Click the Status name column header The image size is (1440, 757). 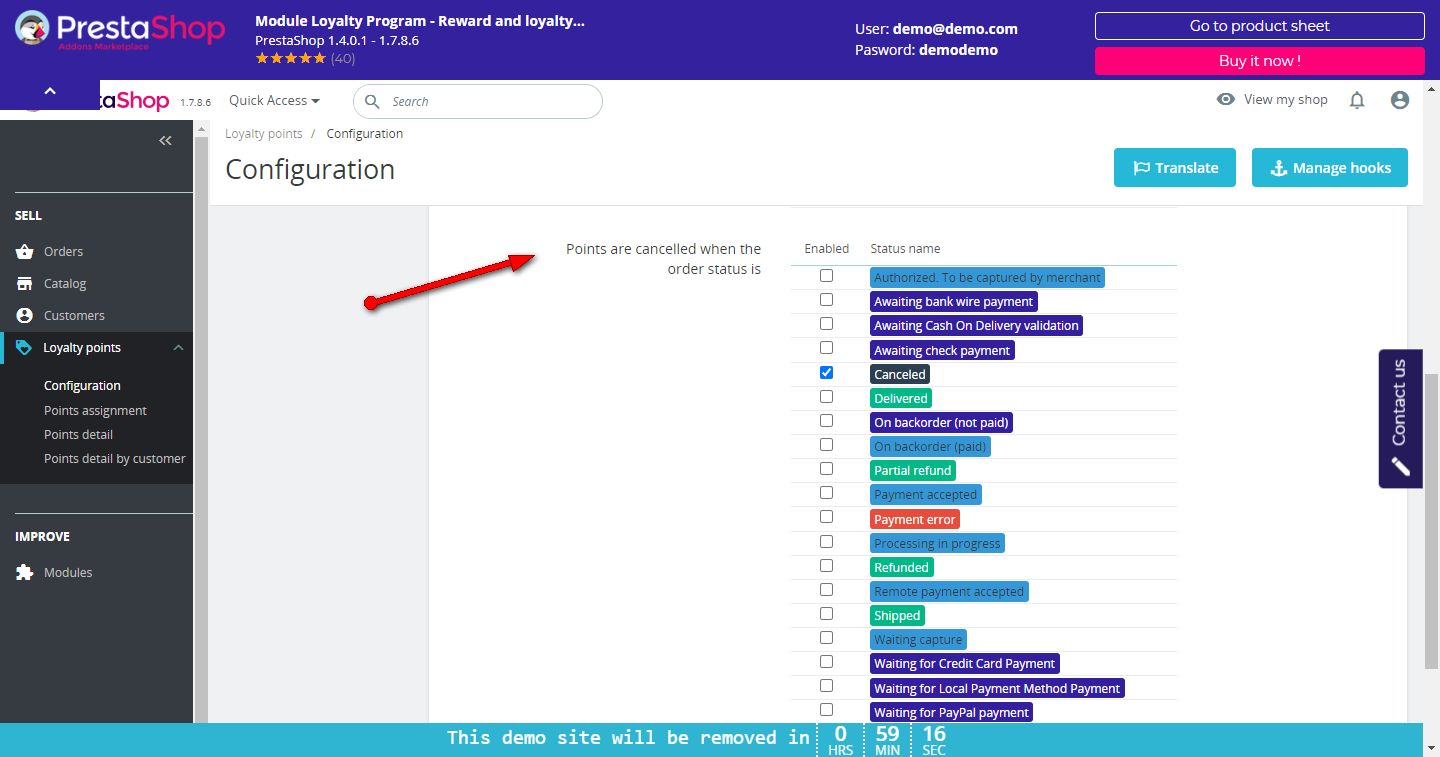(x=905, y=249)
